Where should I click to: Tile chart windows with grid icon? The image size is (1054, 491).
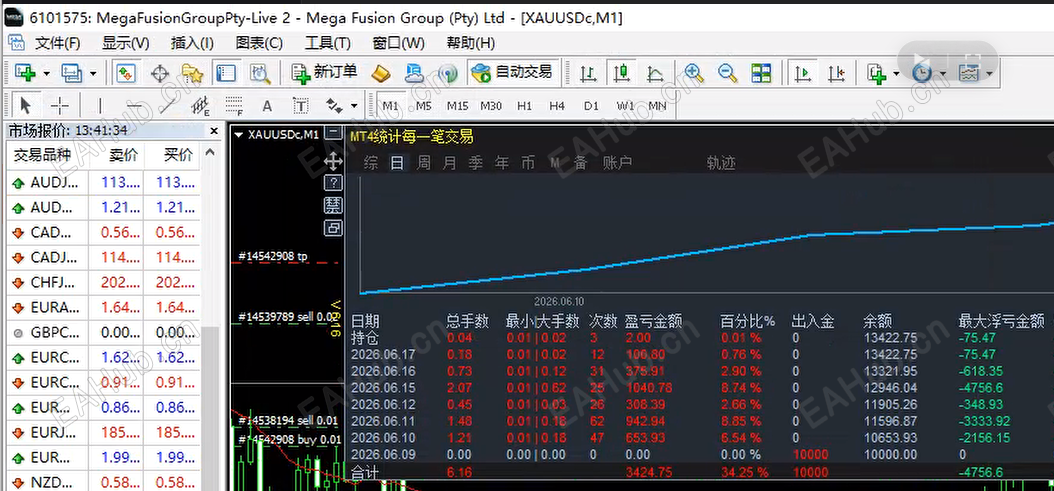click(x=762, y=73)
